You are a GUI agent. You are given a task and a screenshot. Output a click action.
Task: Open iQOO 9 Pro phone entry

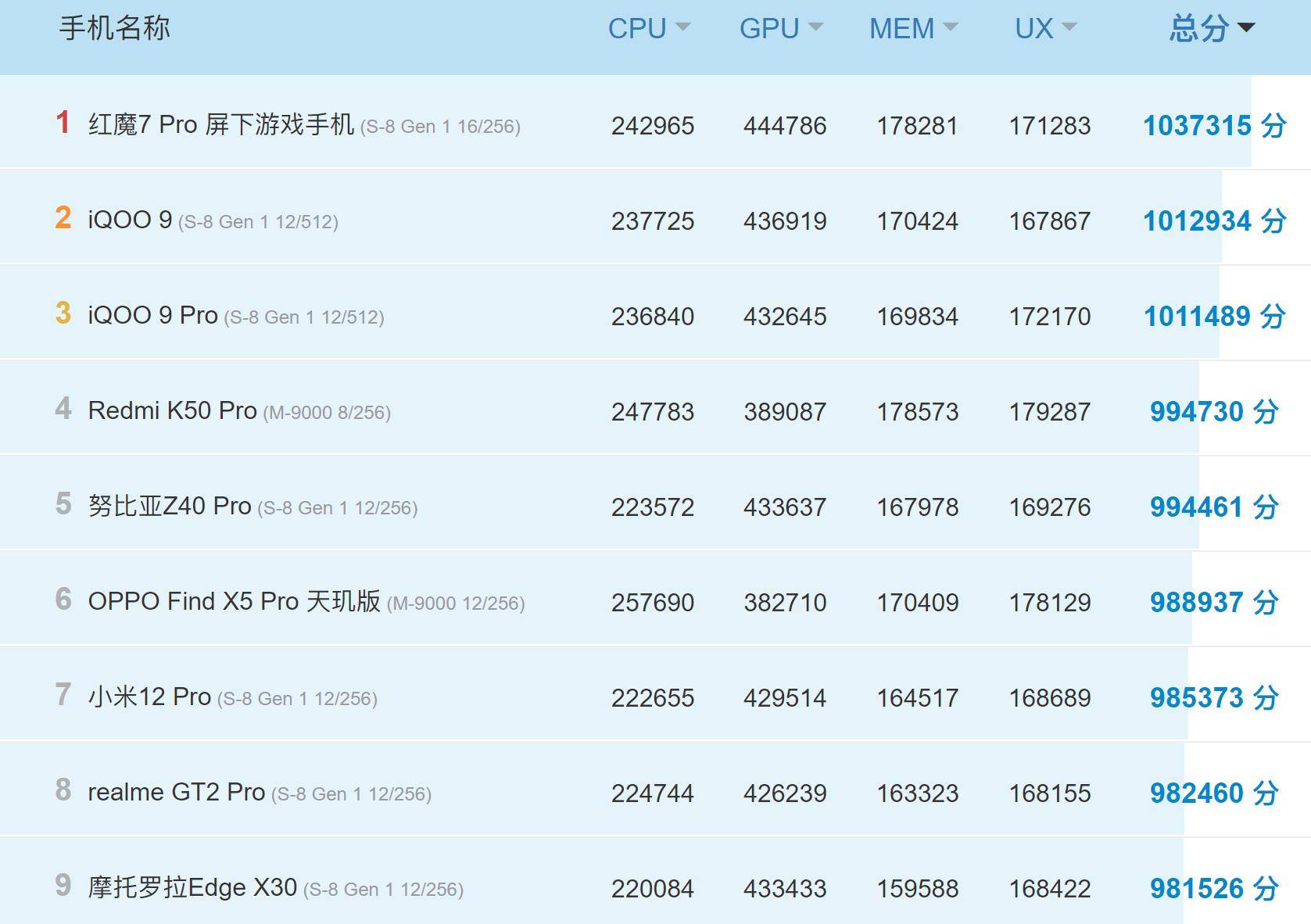(153, 315)
